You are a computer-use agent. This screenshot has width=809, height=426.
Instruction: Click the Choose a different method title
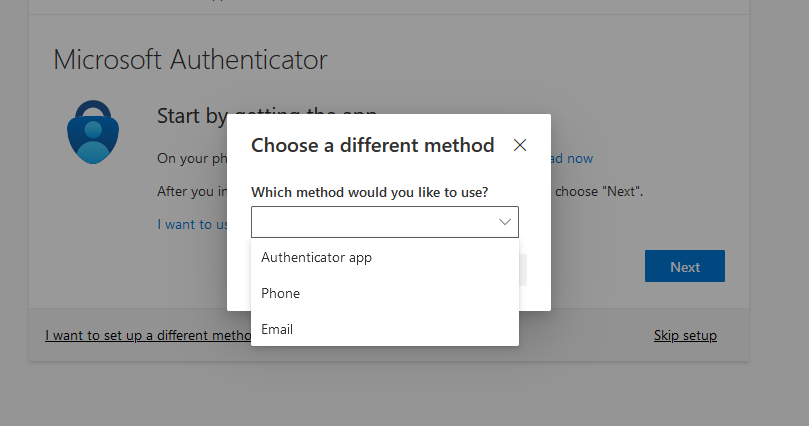[373, 145]
